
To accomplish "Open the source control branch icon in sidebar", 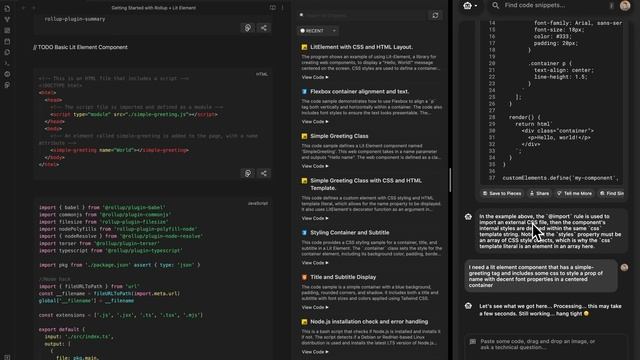I will [x=7, y=19].
